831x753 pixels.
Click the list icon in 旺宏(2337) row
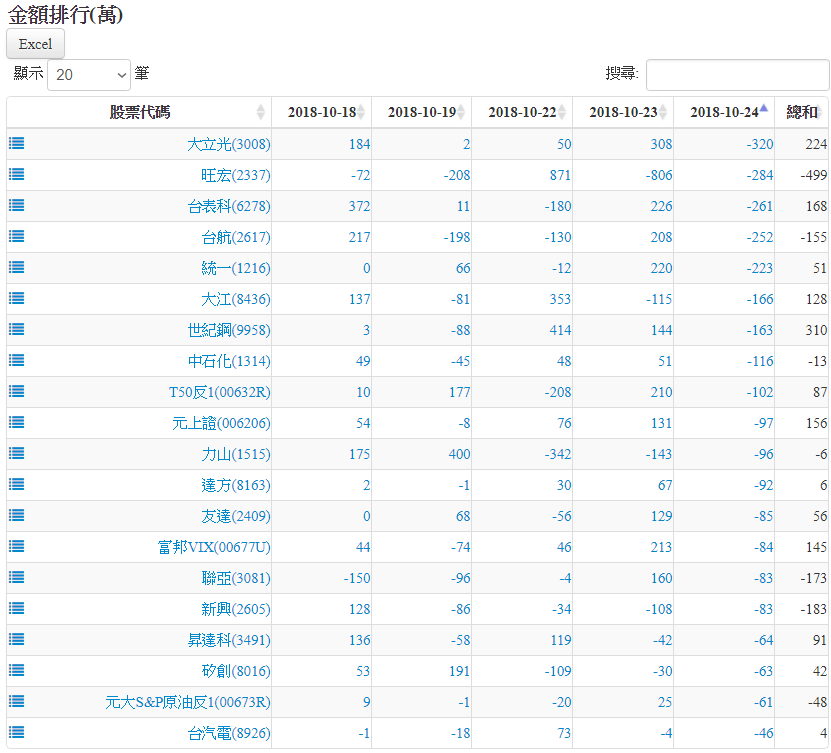click(16, 174)
